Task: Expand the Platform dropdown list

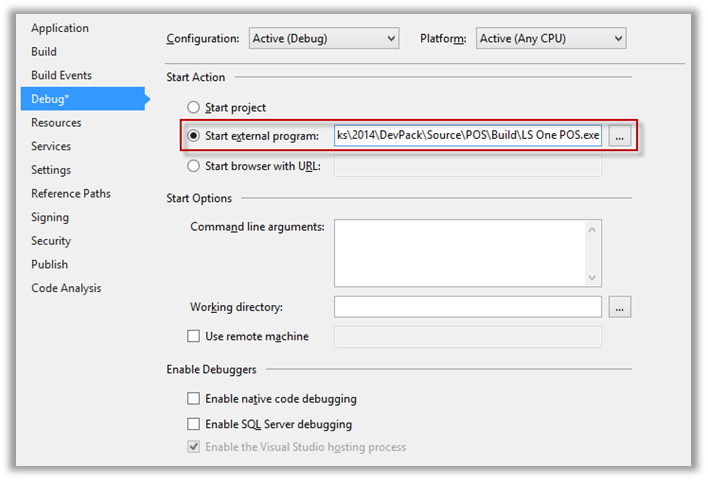Action: click(x=551, y=38)
